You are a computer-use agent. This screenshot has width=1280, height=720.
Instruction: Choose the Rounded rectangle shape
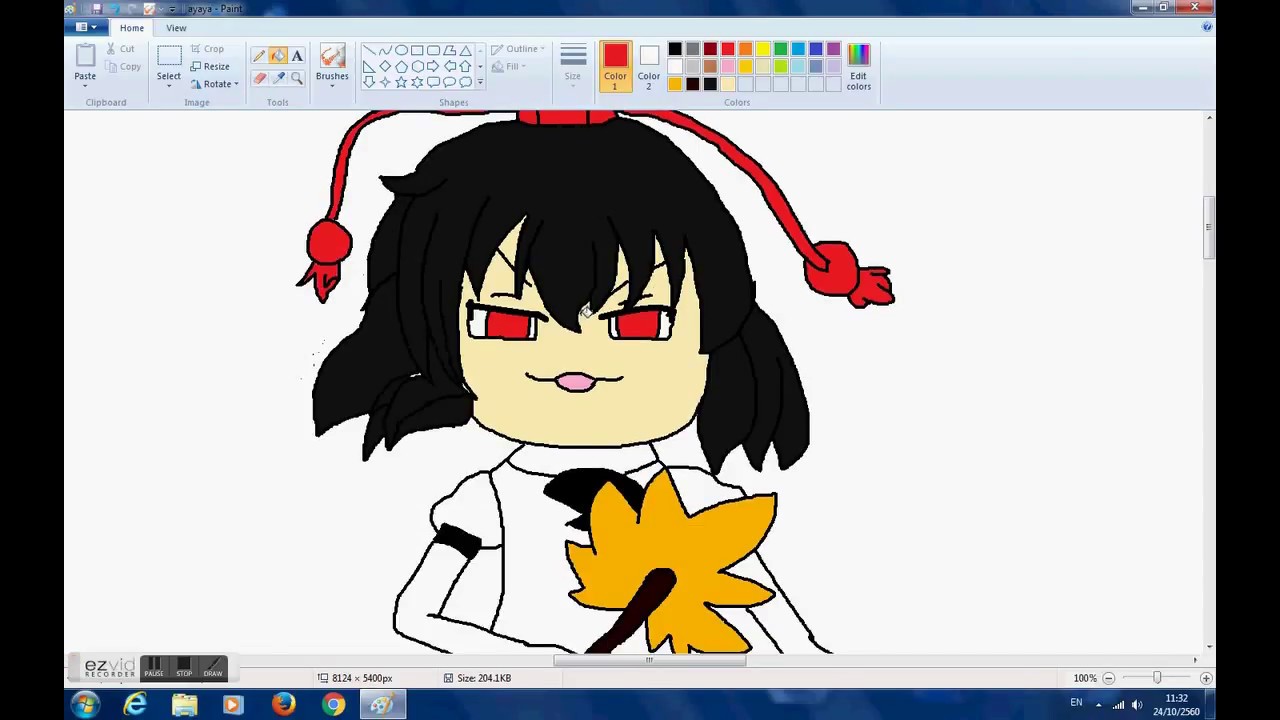(x=433, y=51)
